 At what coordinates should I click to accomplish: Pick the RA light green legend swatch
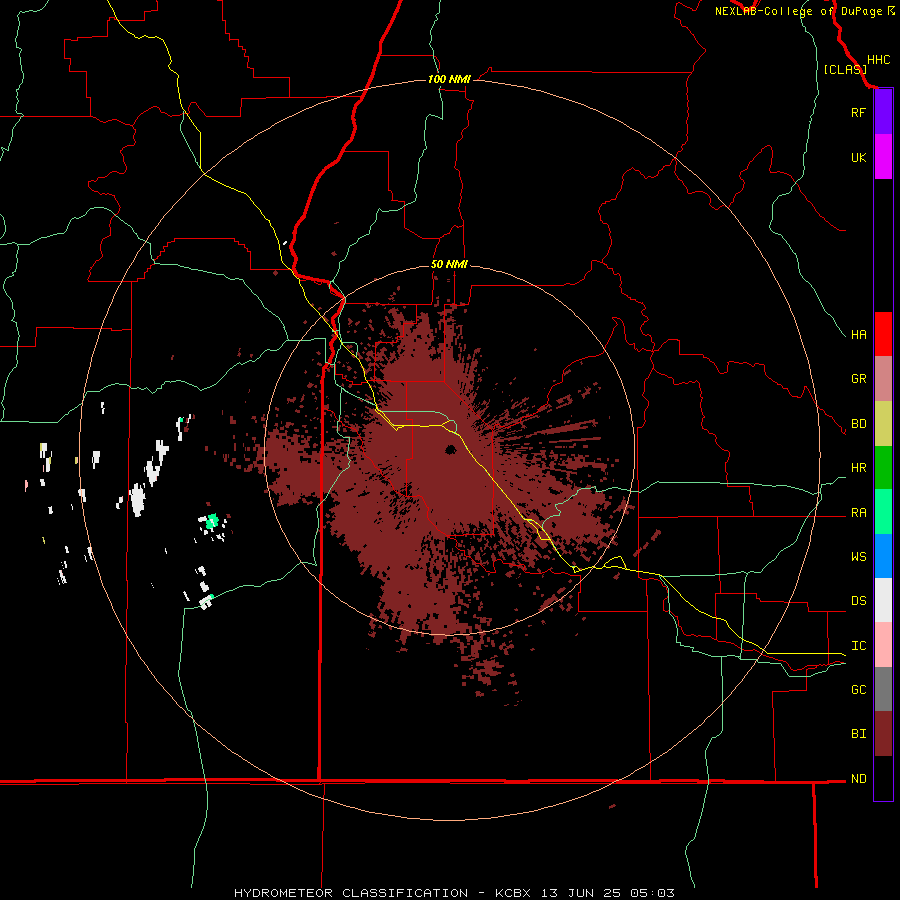coord(883,512)
